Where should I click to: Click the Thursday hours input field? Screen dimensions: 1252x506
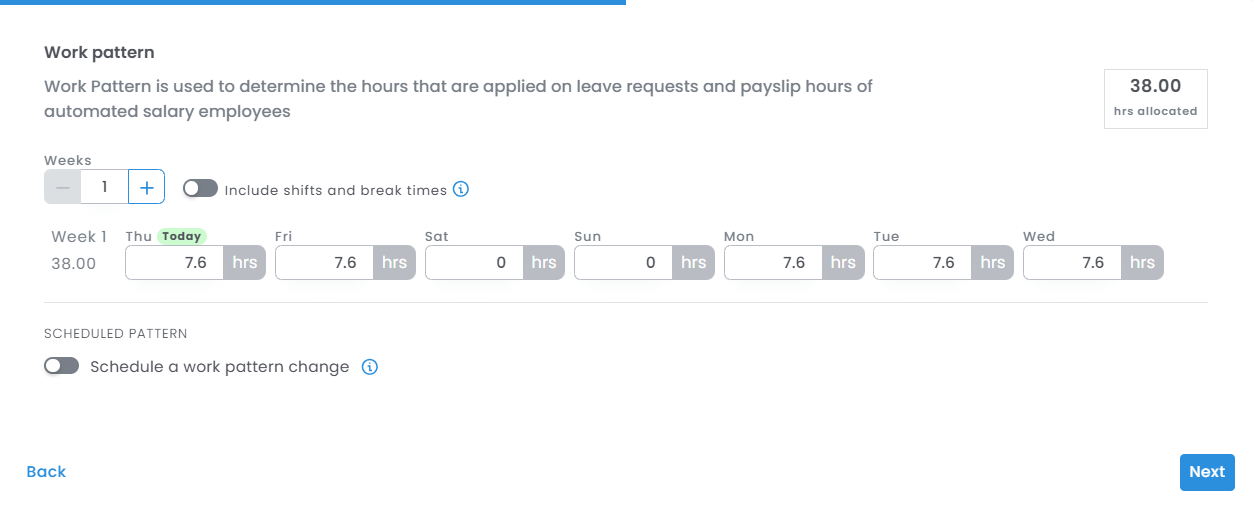(x=175, y=263)
